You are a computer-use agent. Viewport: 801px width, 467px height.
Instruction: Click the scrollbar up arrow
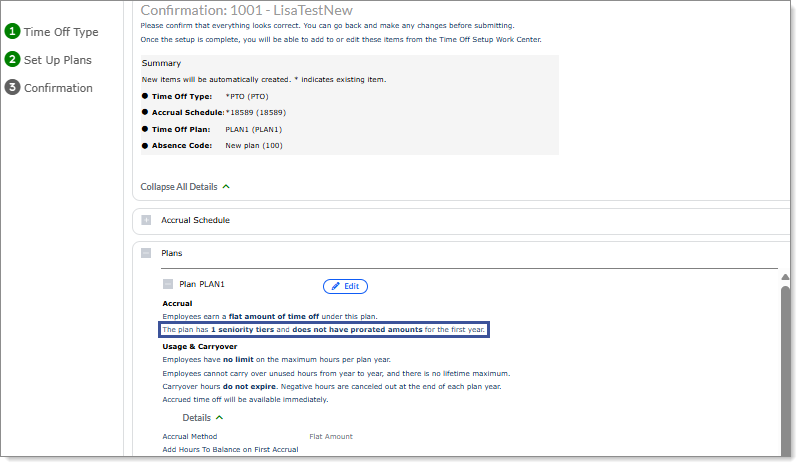[785, 278]
